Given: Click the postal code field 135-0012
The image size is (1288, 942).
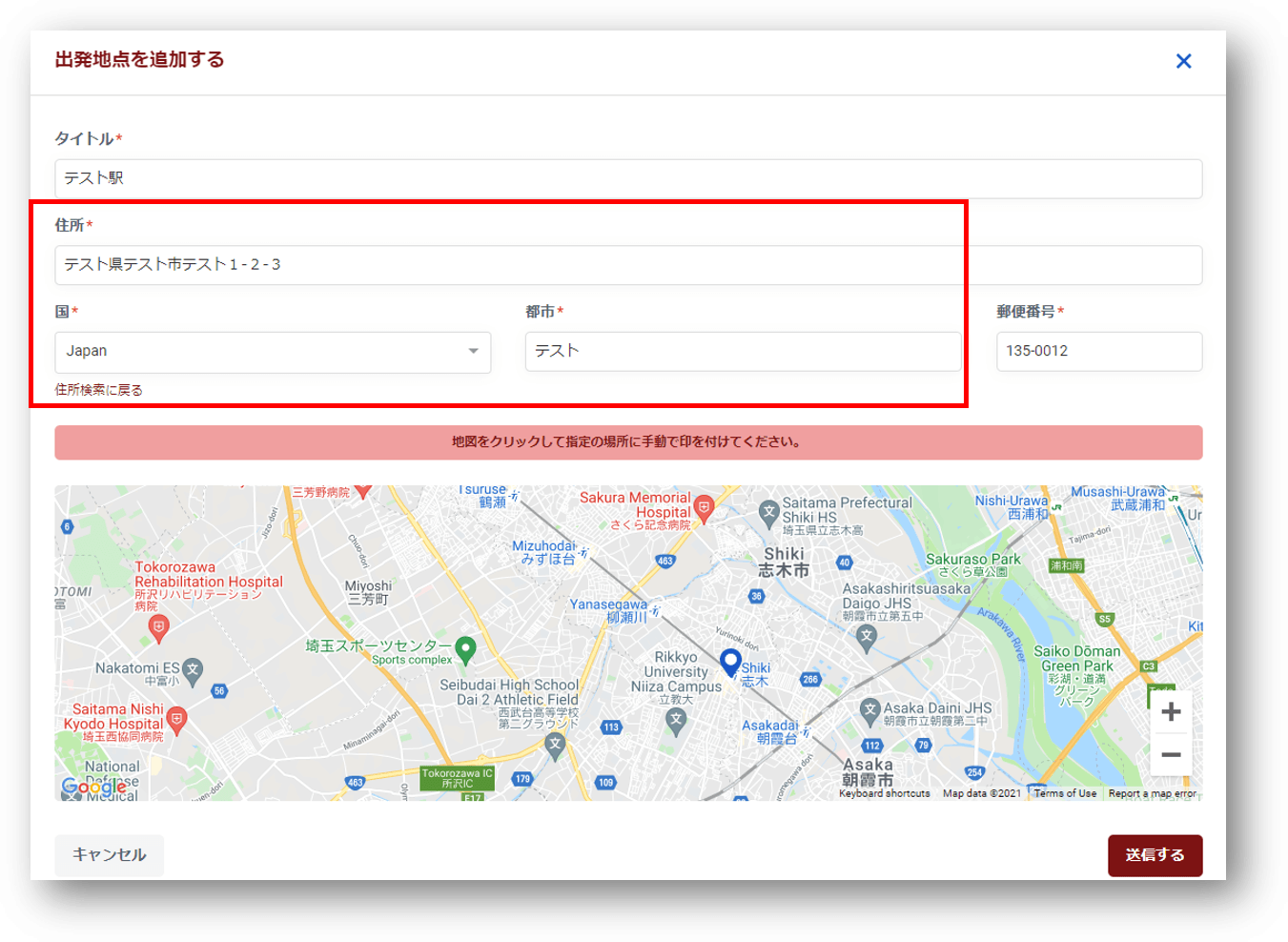Looking at the screenshot, I should pyautogui.click(x=1098, y=352).
